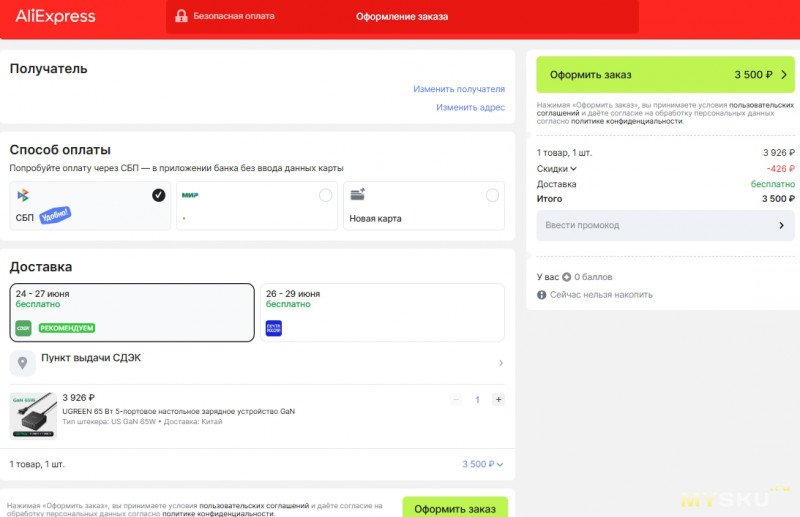The image size is (800, 517).
Task: Choose 24 - 27 июня delivery option
Action: click(132, 312)
